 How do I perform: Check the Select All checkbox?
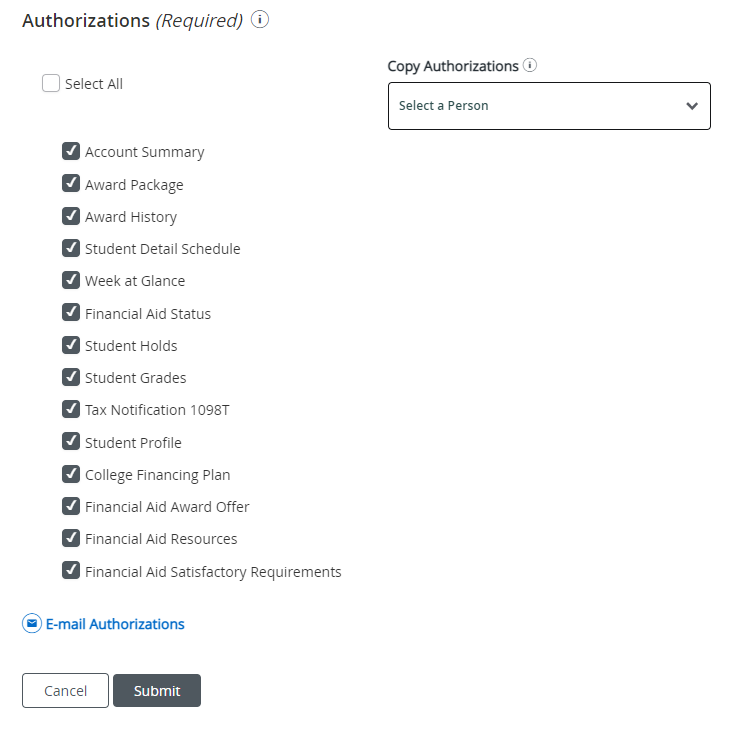pos(51,84)
